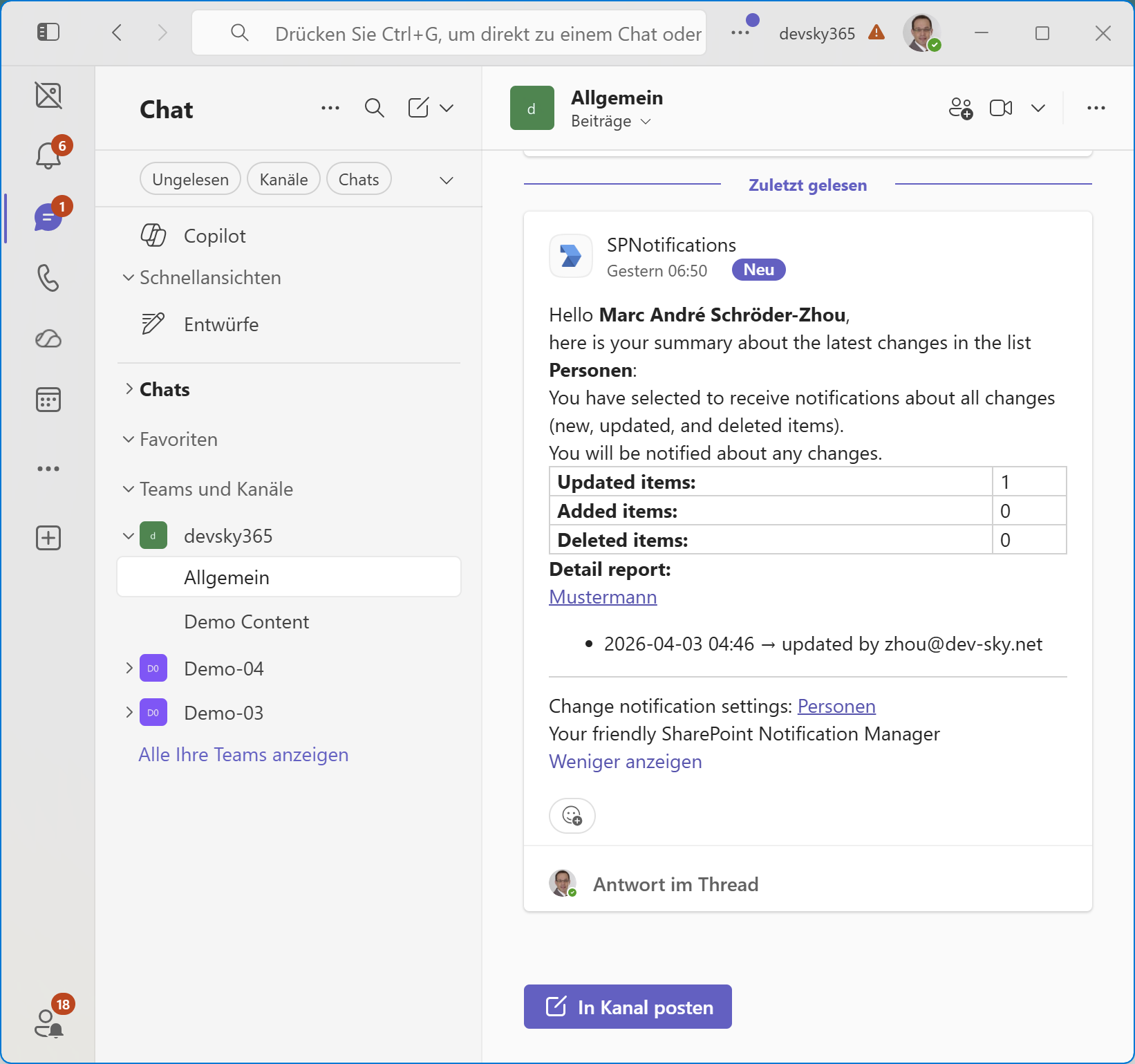Expand the Demo-04 team
The image size is (1135, 1064).
tap(128, 668)
